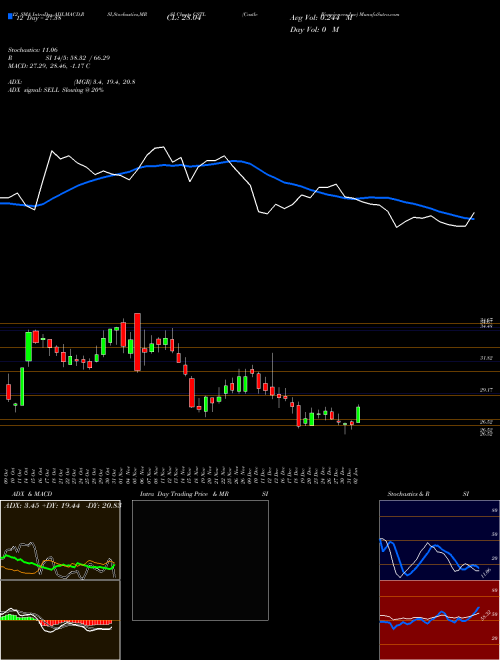
Task: Open the MACD histogram mini chart
Action: [60, 620]
